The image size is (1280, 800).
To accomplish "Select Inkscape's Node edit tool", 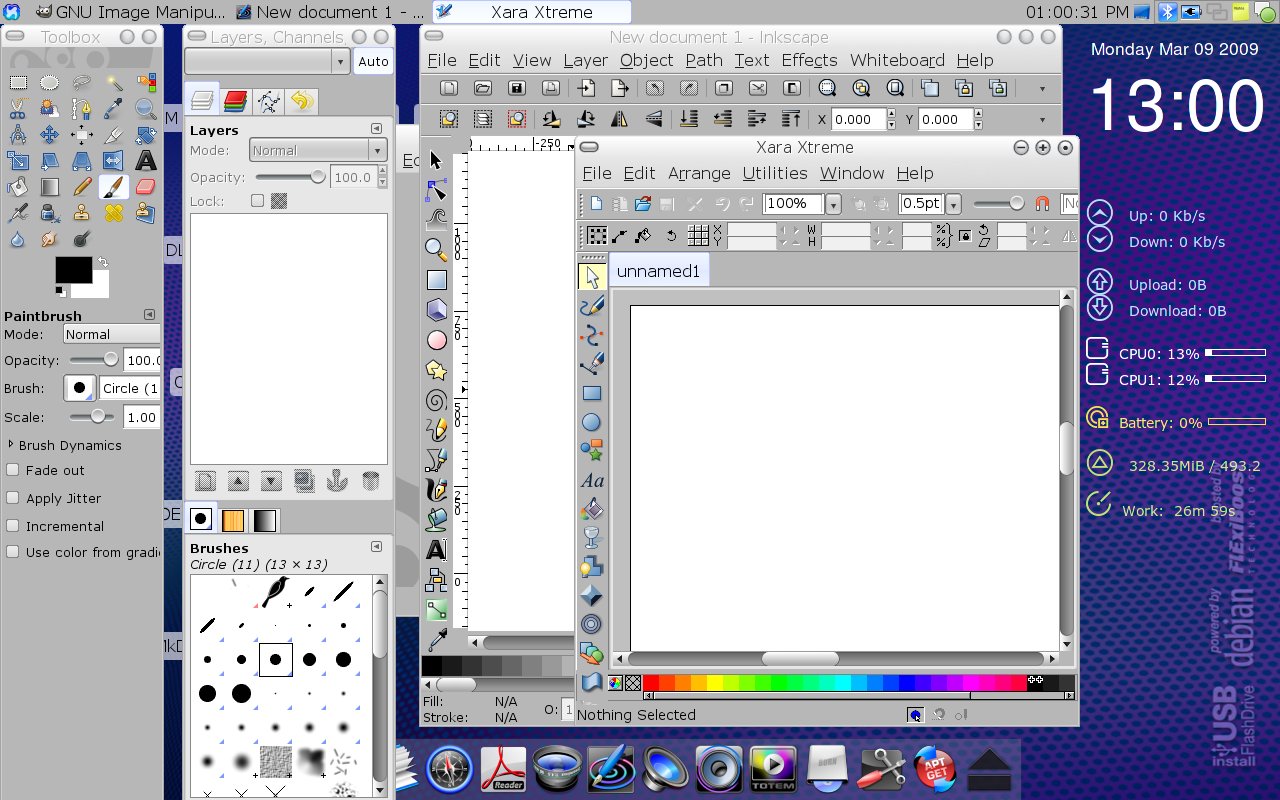I will click(436, 189).
